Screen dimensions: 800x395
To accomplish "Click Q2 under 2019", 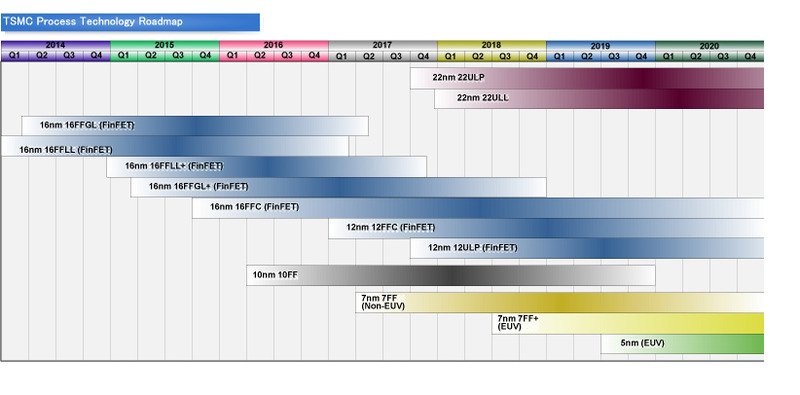I will coord(587,56).
